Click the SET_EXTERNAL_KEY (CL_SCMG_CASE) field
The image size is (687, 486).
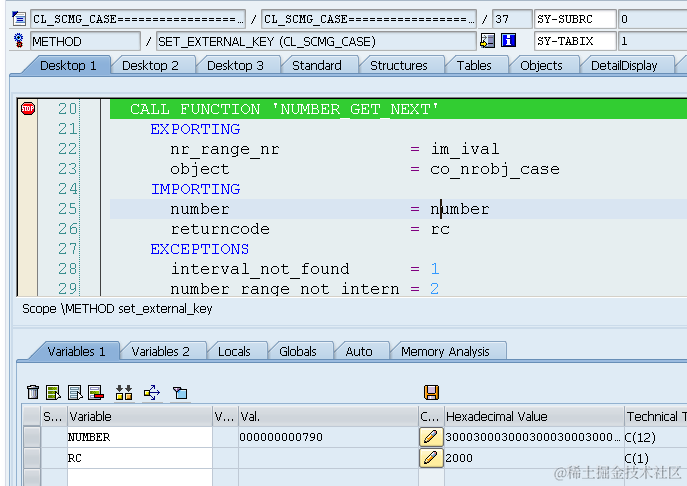[316, 41]
